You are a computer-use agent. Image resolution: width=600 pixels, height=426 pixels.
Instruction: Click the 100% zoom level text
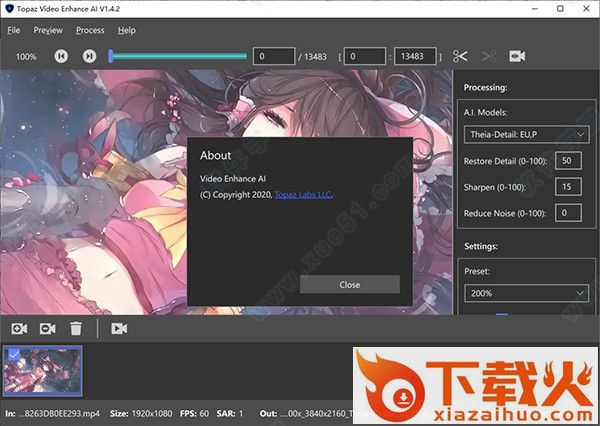[26, 57]
